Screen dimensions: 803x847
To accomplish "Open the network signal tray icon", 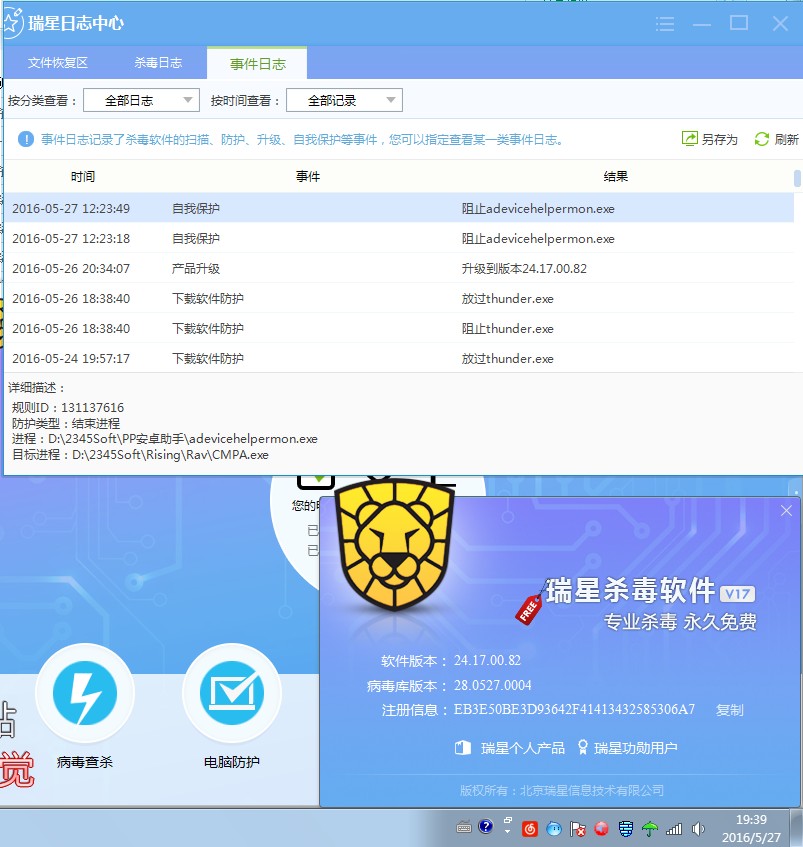I will 674,829.
